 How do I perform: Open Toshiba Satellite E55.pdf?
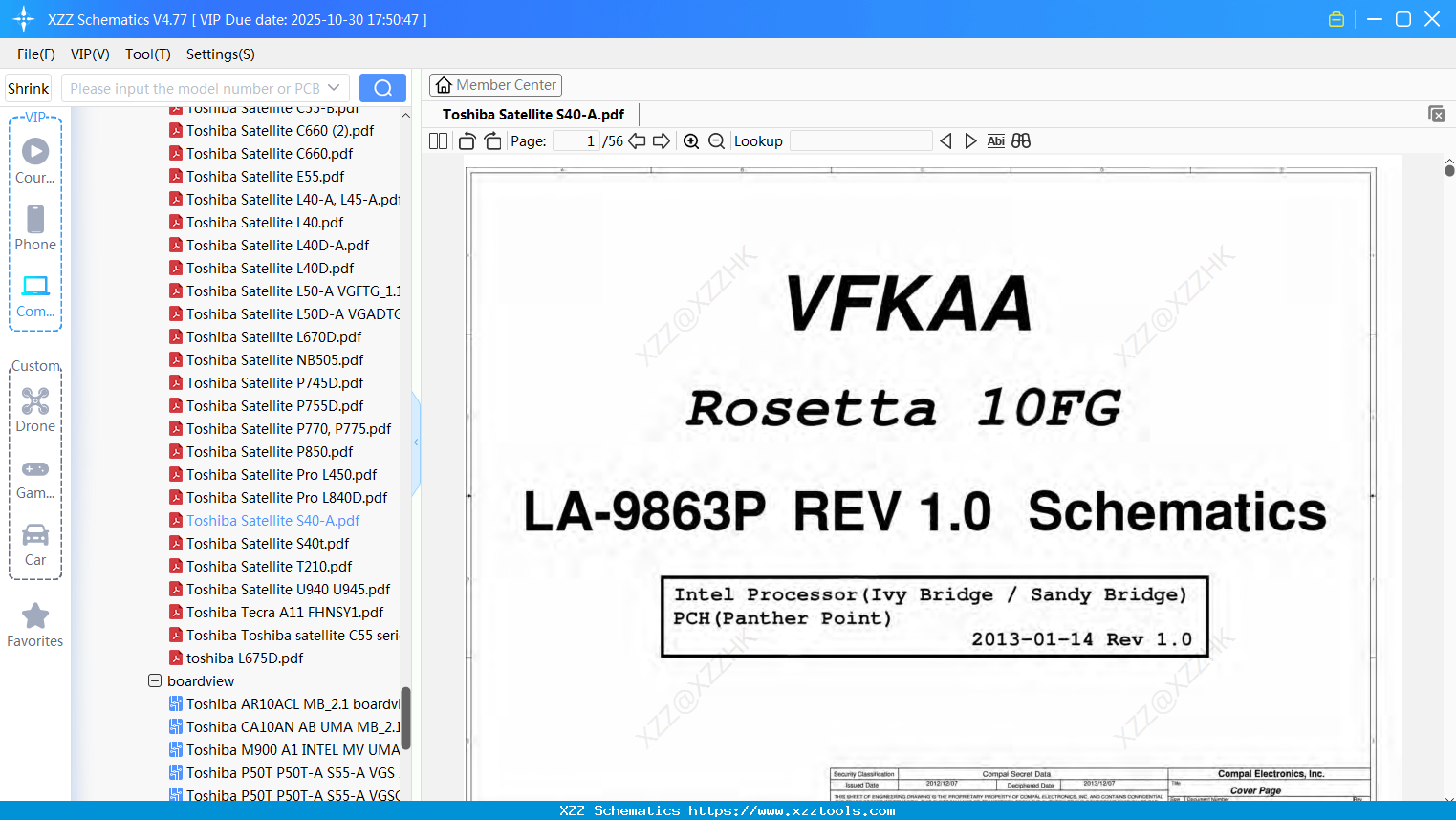click(266, 177)
